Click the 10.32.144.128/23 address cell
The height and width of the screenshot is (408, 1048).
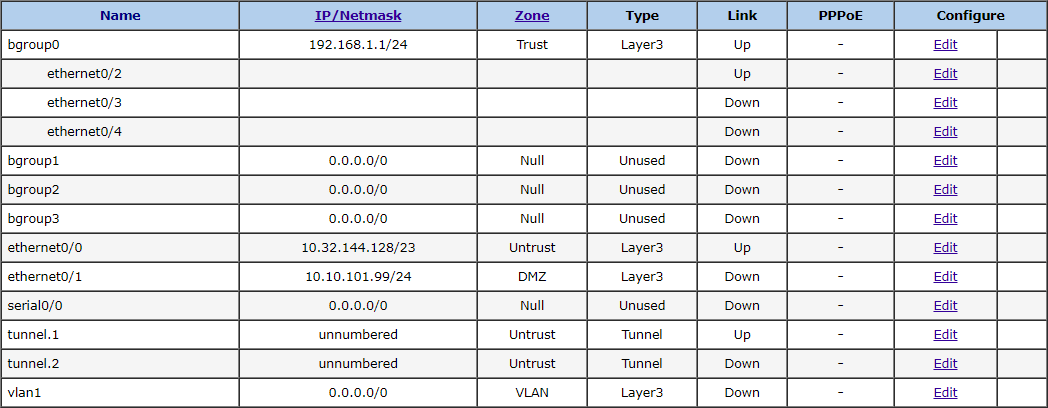[358, 248]
